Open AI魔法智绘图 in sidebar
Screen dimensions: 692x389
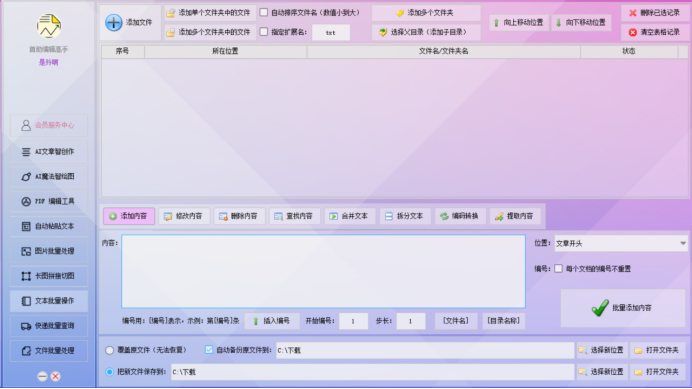[49, 177]
